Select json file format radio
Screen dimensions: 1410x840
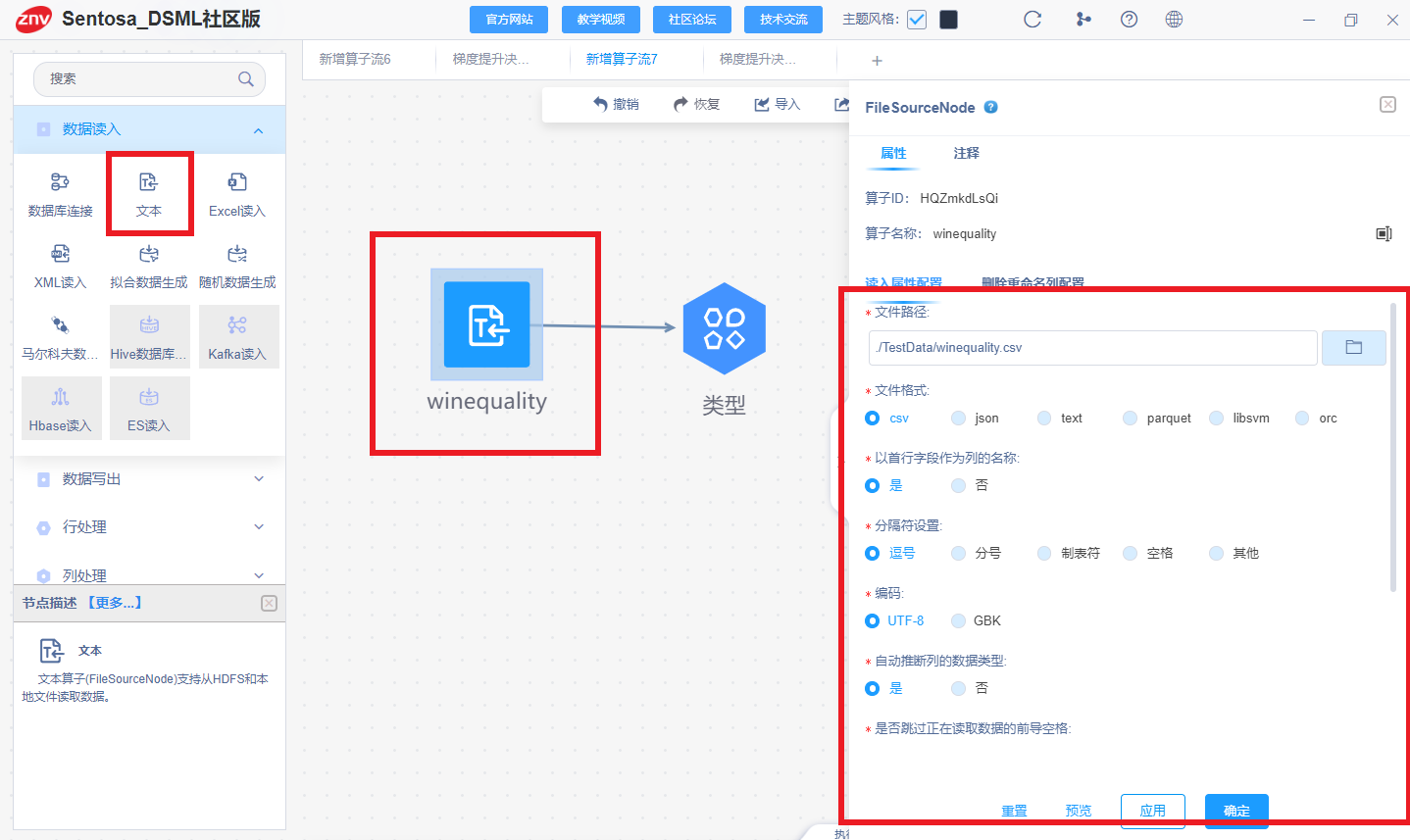click(x=959, y=418)
